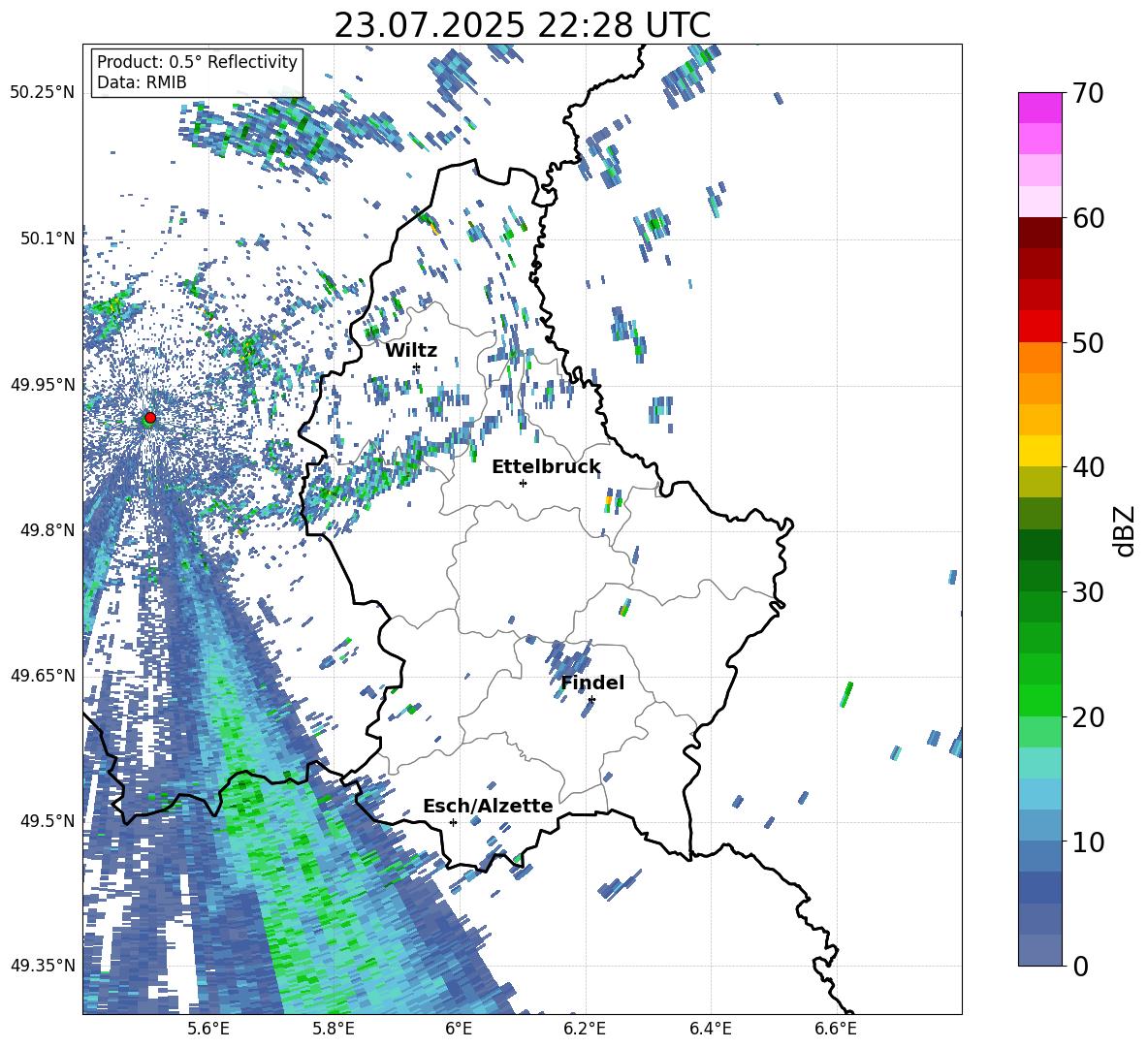
Task: Click the Wiltz city label
Action: coord(411,351)
